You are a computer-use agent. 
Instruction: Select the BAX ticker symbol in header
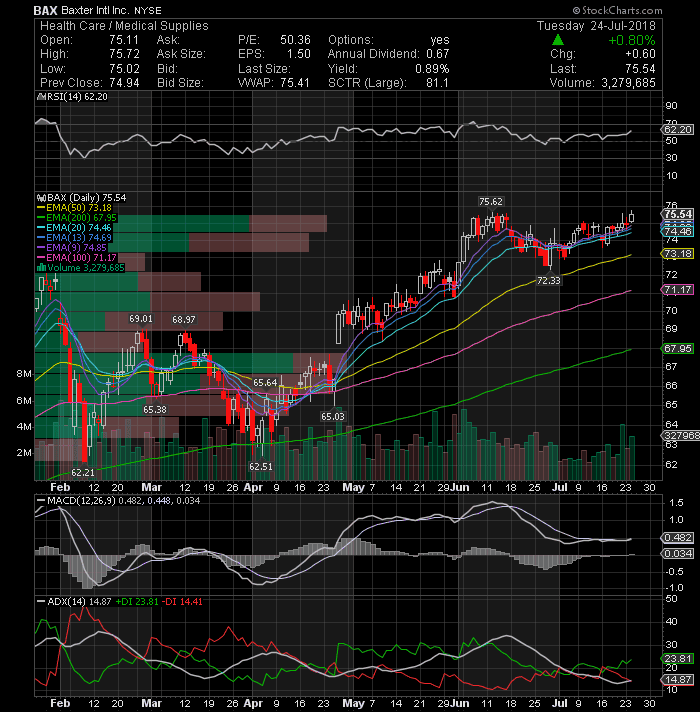coord(45,10)
